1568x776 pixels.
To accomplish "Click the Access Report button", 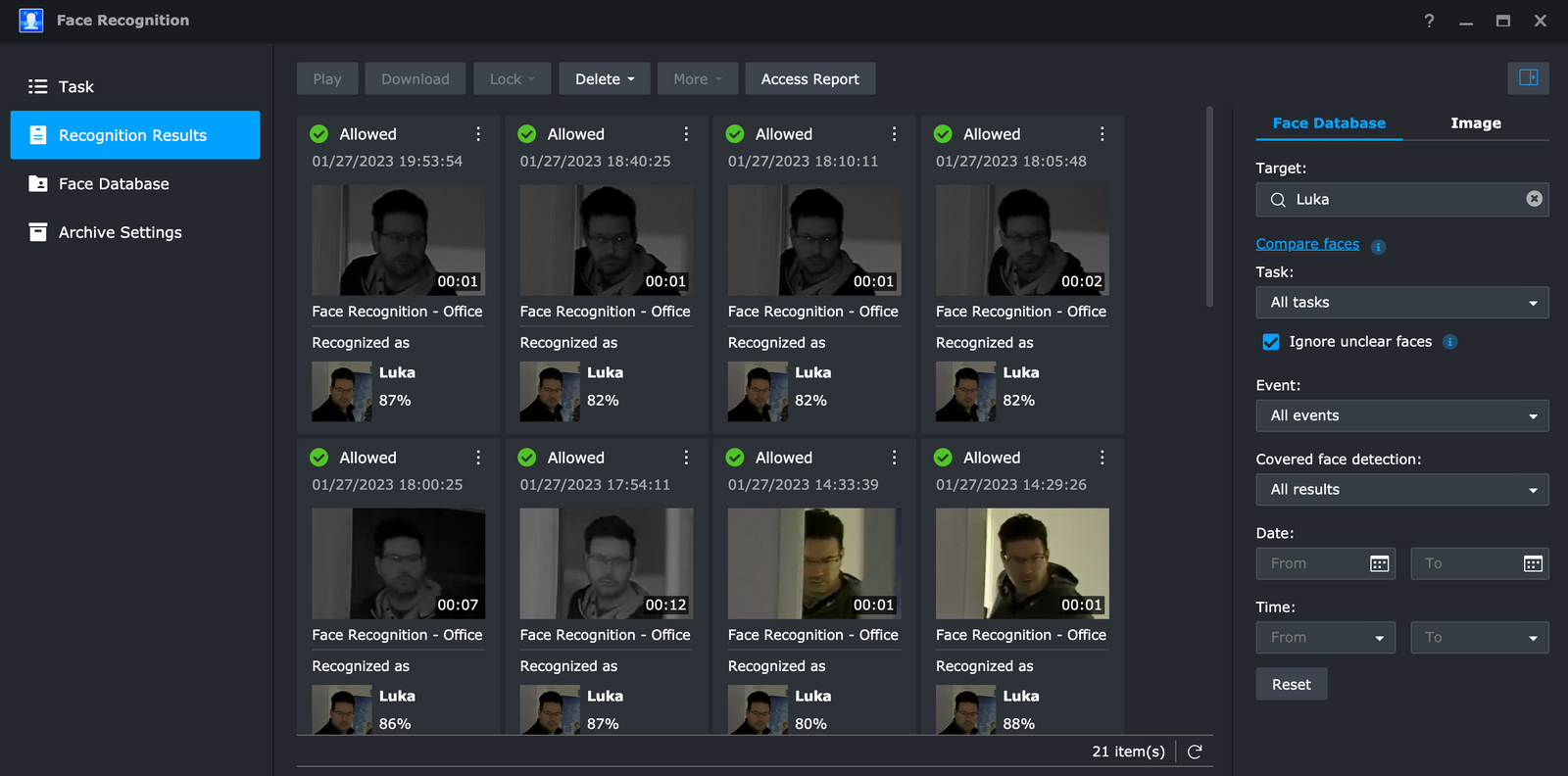I will pos(810,79).
